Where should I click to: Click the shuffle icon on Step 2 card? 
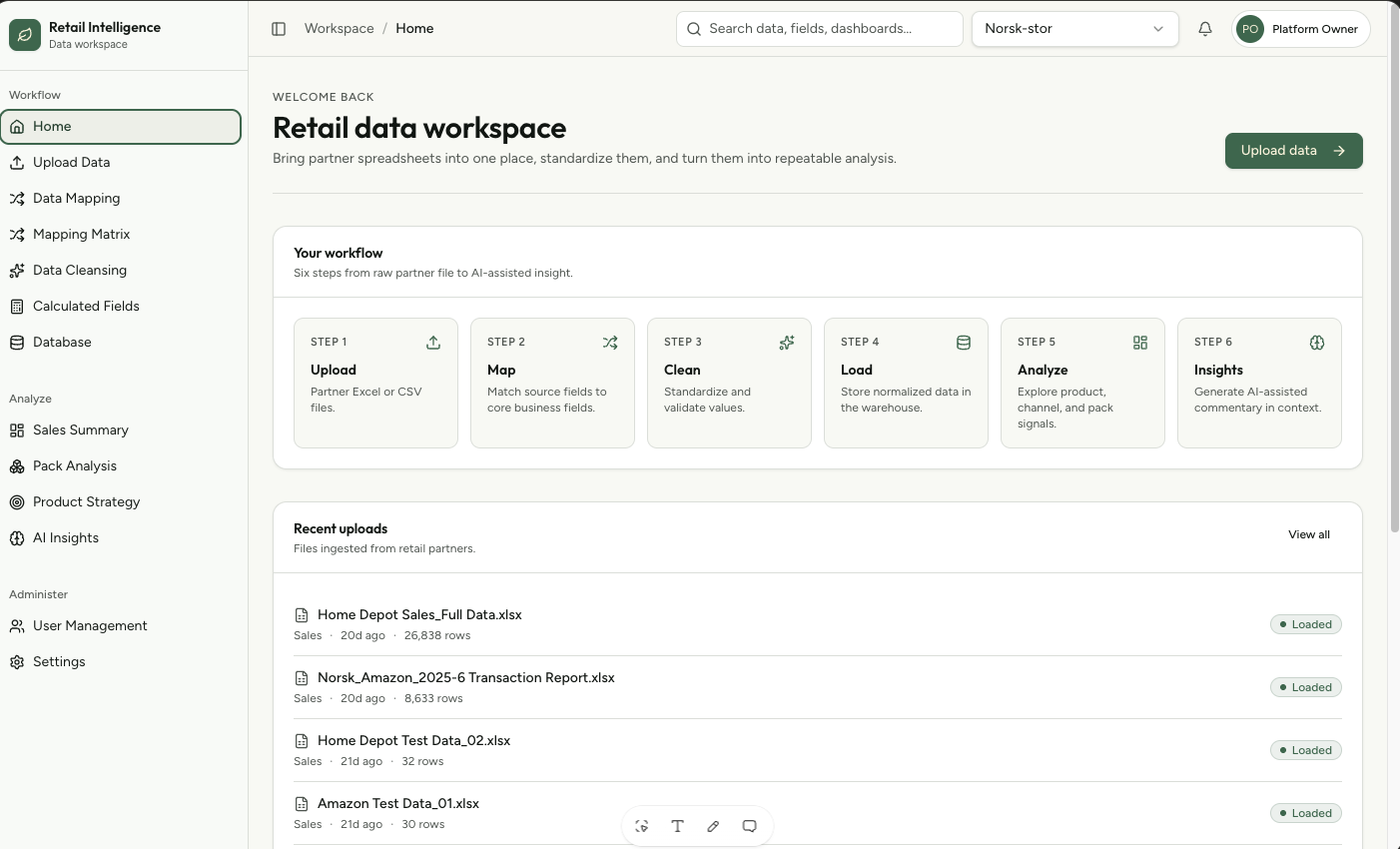point(610,343)
